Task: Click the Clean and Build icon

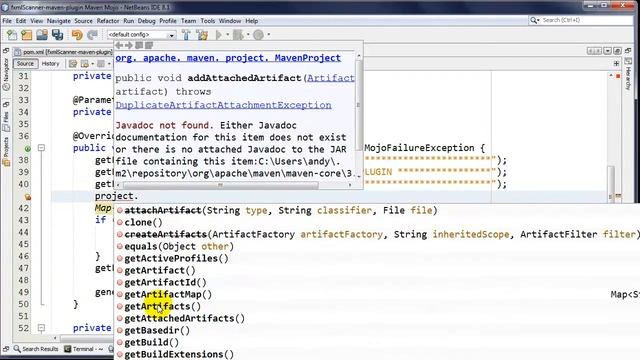Action: click(x=202, y=35)
